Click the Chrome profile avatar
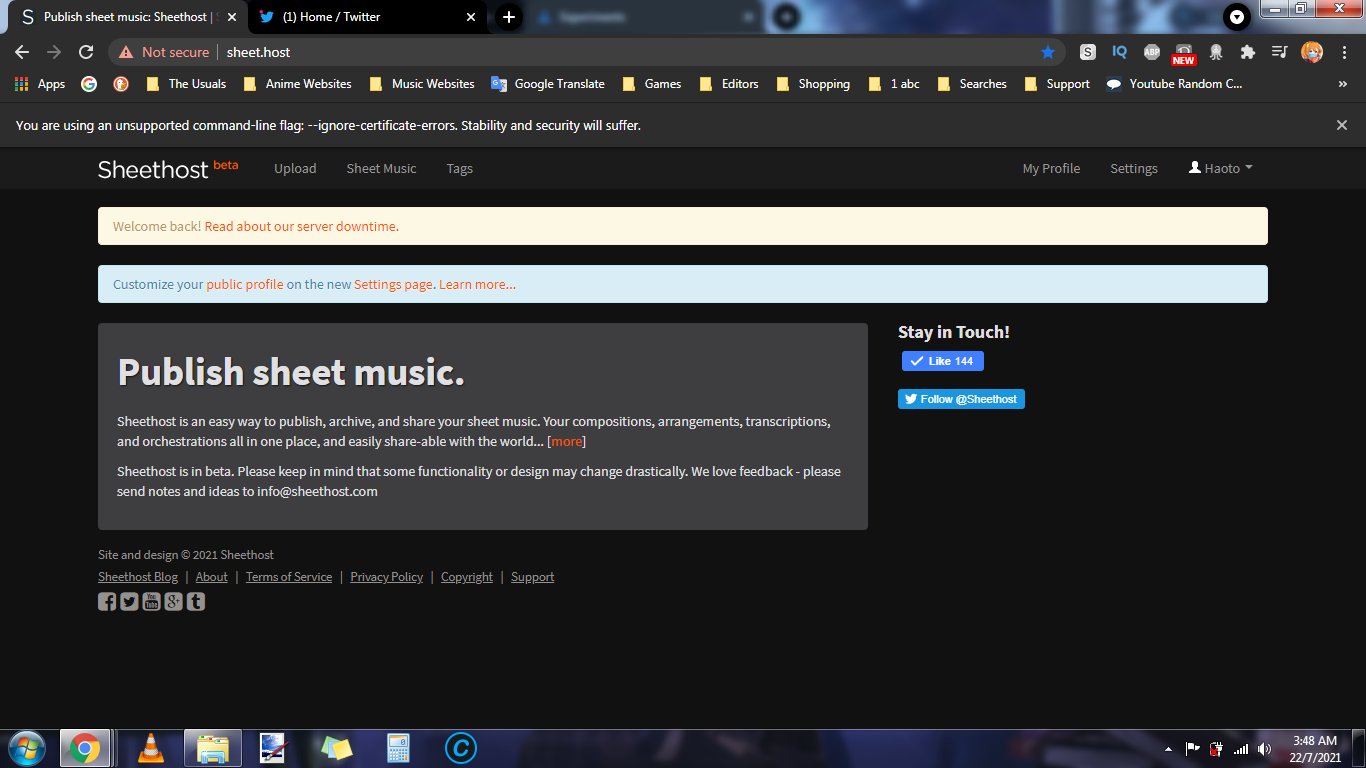The width and height of the screenshot is (1366, 768). click(x=1311, y=52)
